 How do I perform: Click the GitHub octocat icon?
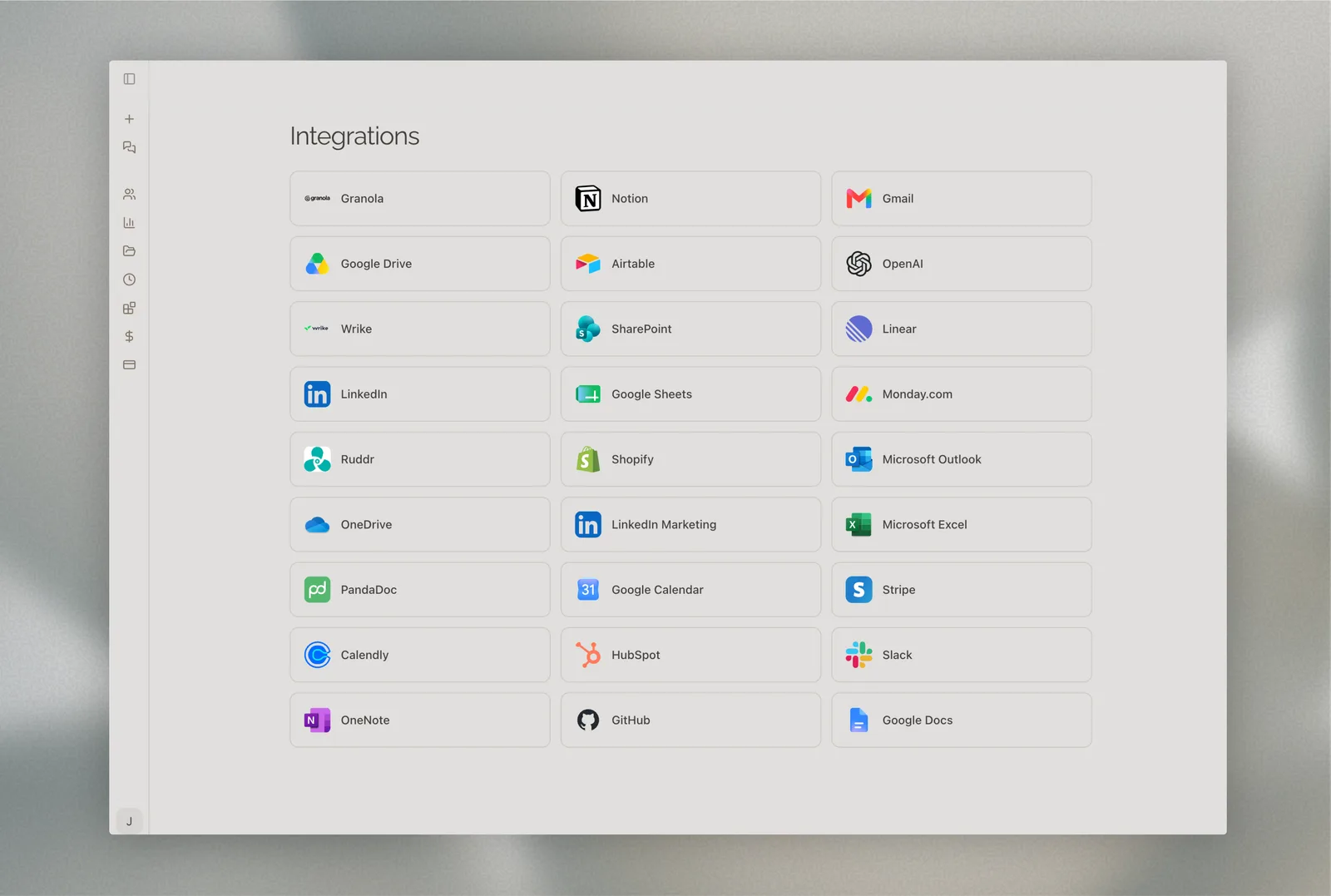588,720
